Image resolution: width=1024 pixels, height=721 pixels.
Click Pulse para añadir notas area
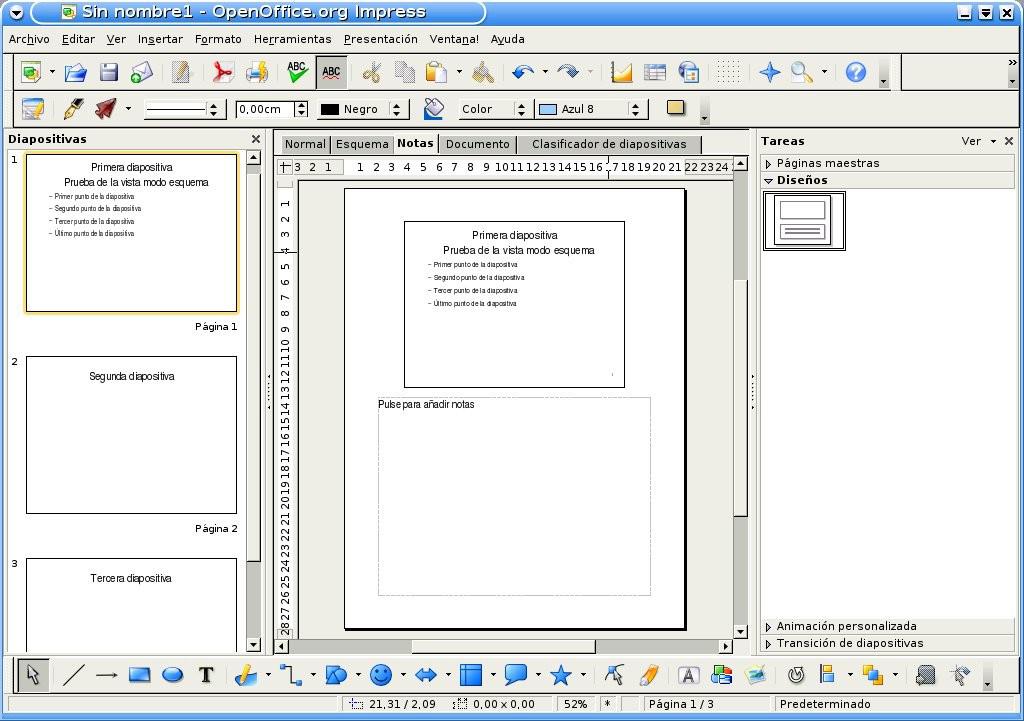[514, 496]
